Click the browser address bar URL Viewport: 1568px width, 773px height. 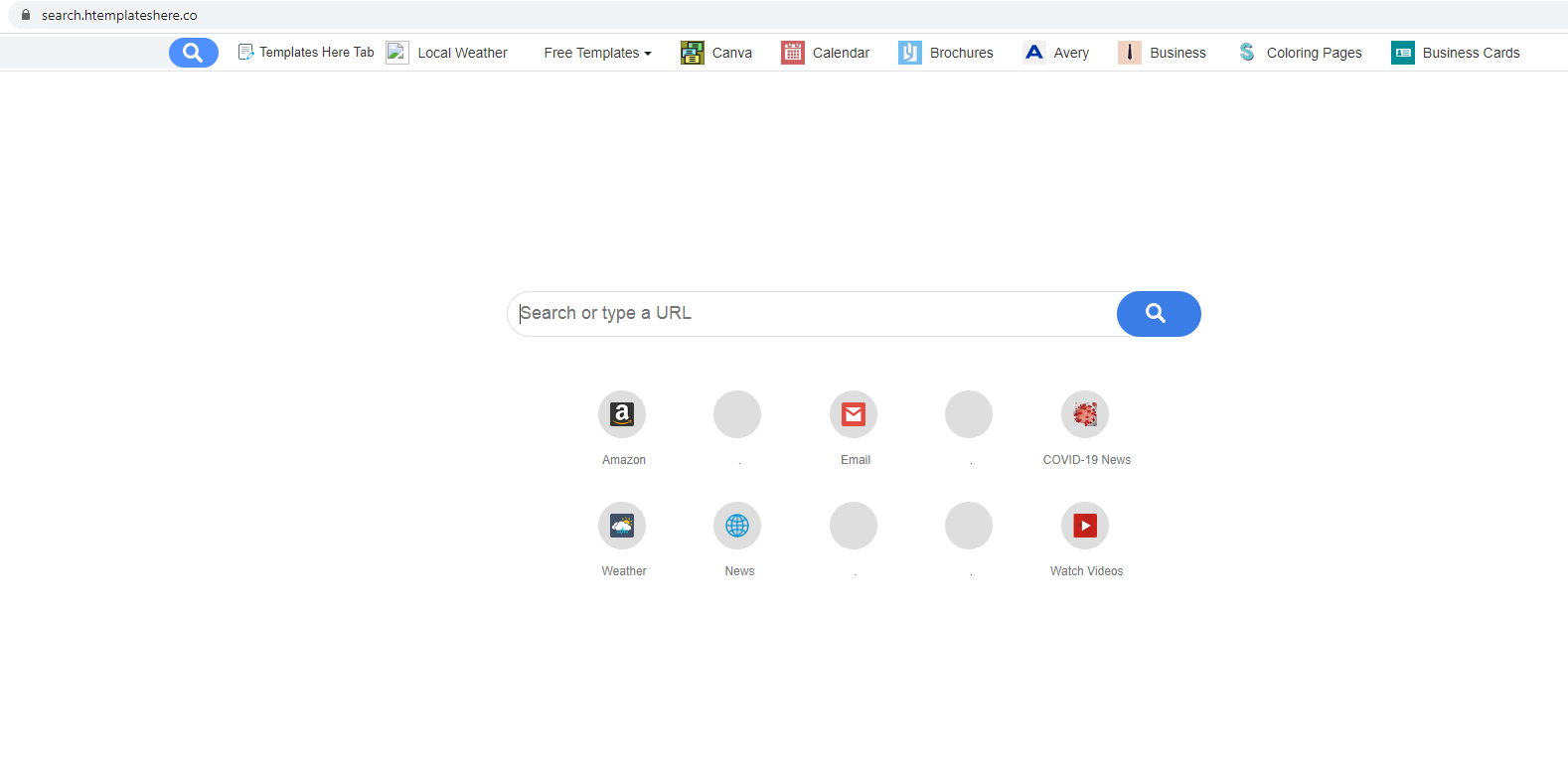(x=119, y=15)
